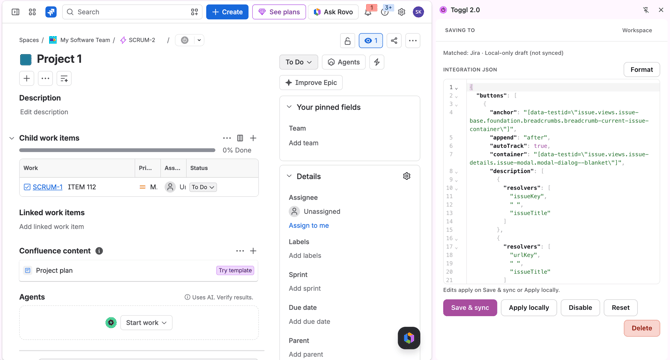Click Assign to me link

coord(309,225)
